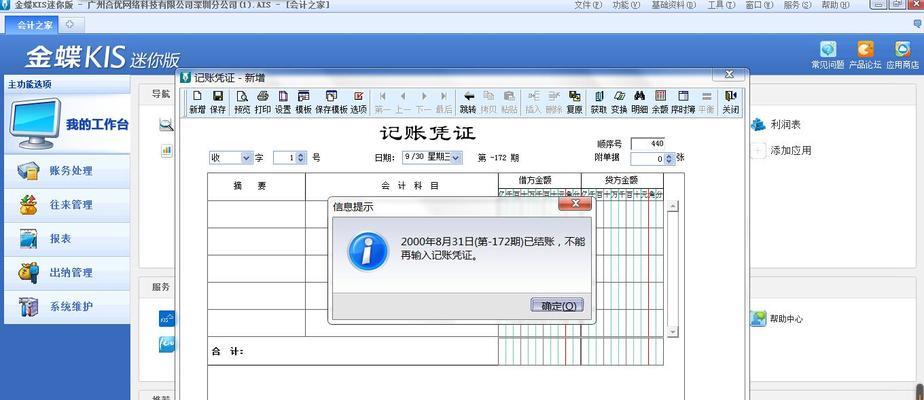
Task: Open the 日期 date dropdown
Action: click(456, 157)
